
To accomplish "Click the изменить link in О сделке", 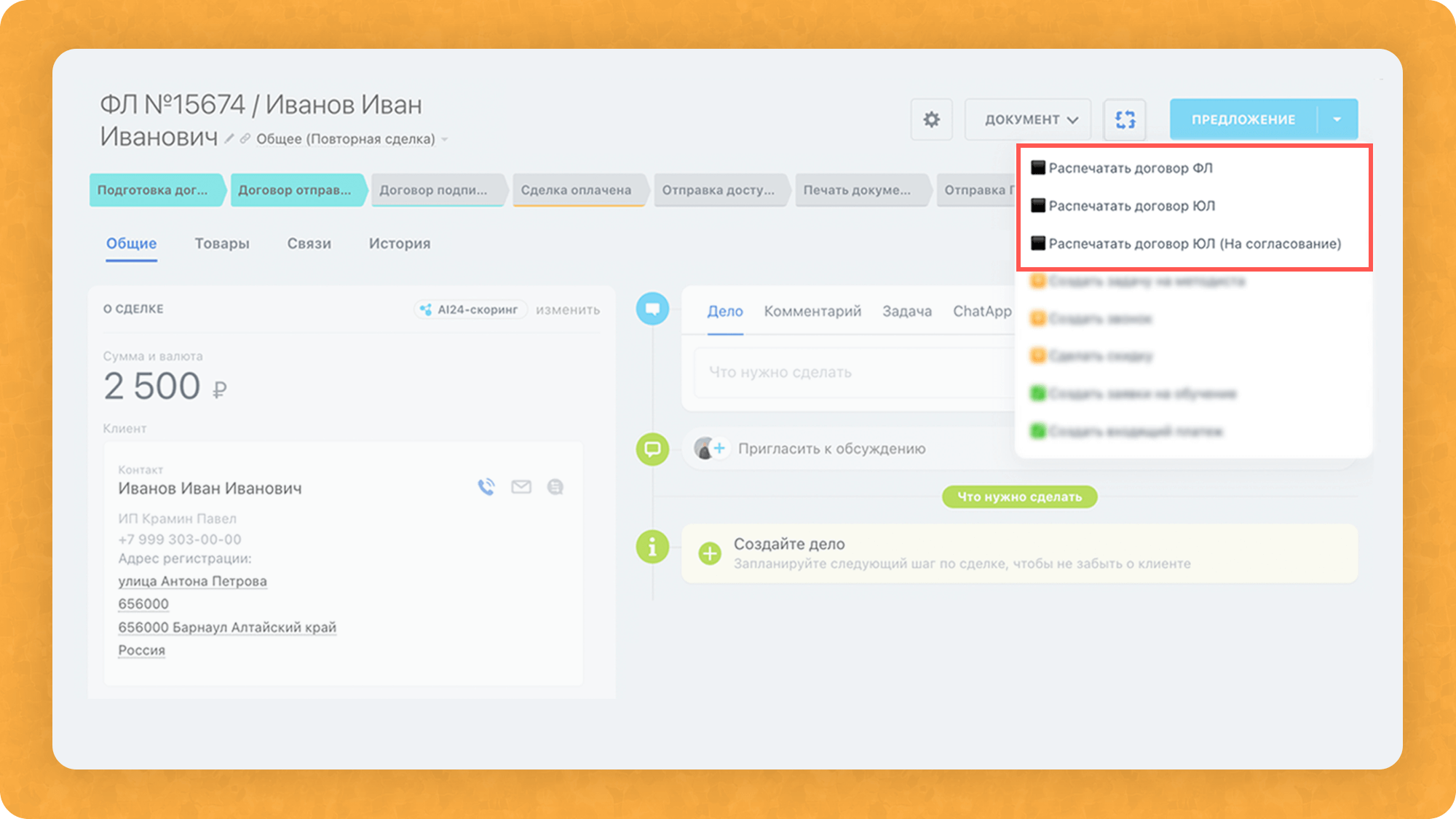I will (568, 309).
